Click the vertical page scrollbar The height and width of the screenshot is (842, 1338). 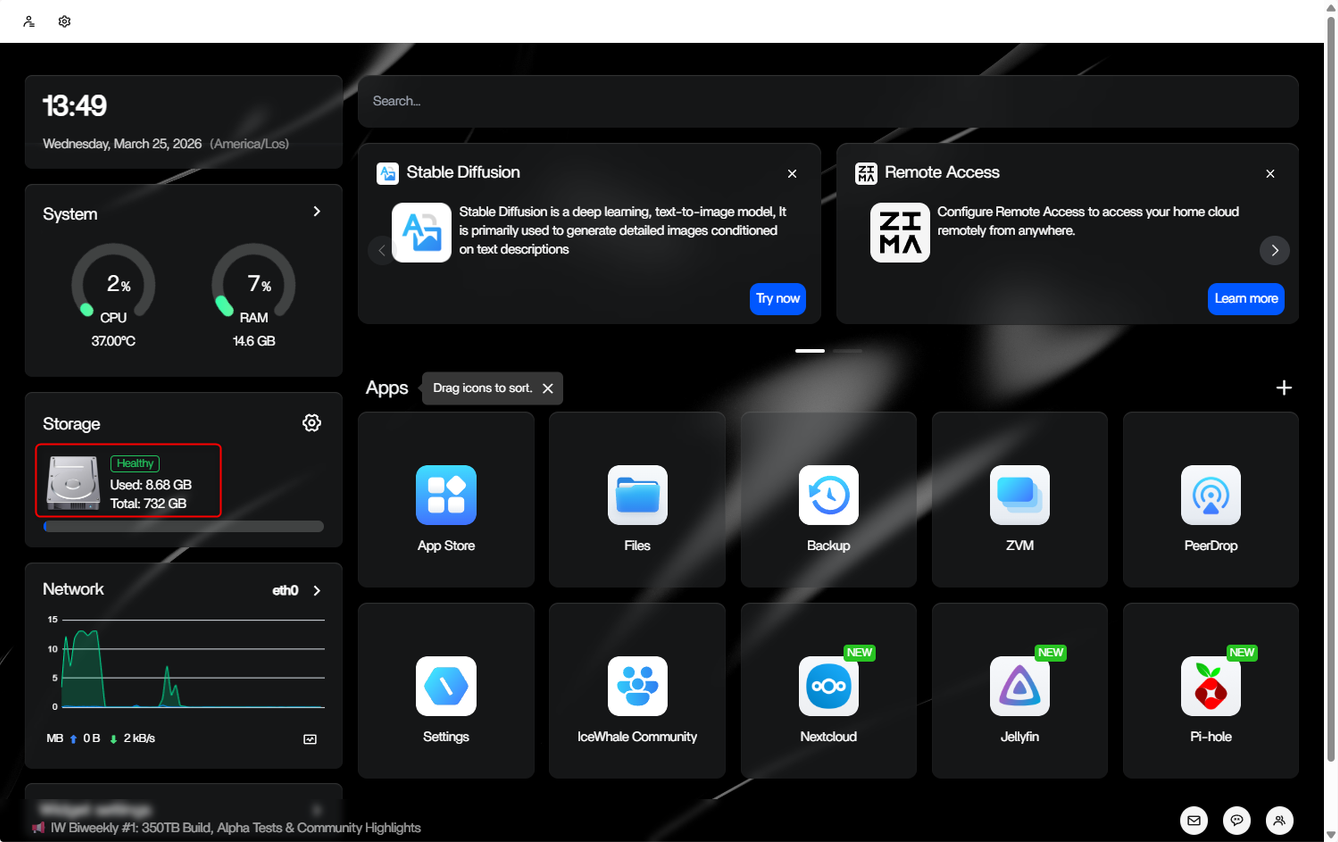[x=1331, y=390]
